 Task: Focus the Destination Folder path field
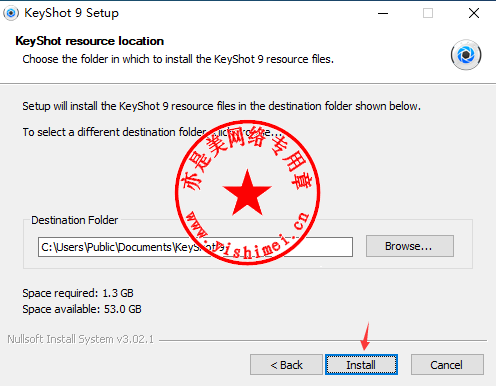pos(195,247)
